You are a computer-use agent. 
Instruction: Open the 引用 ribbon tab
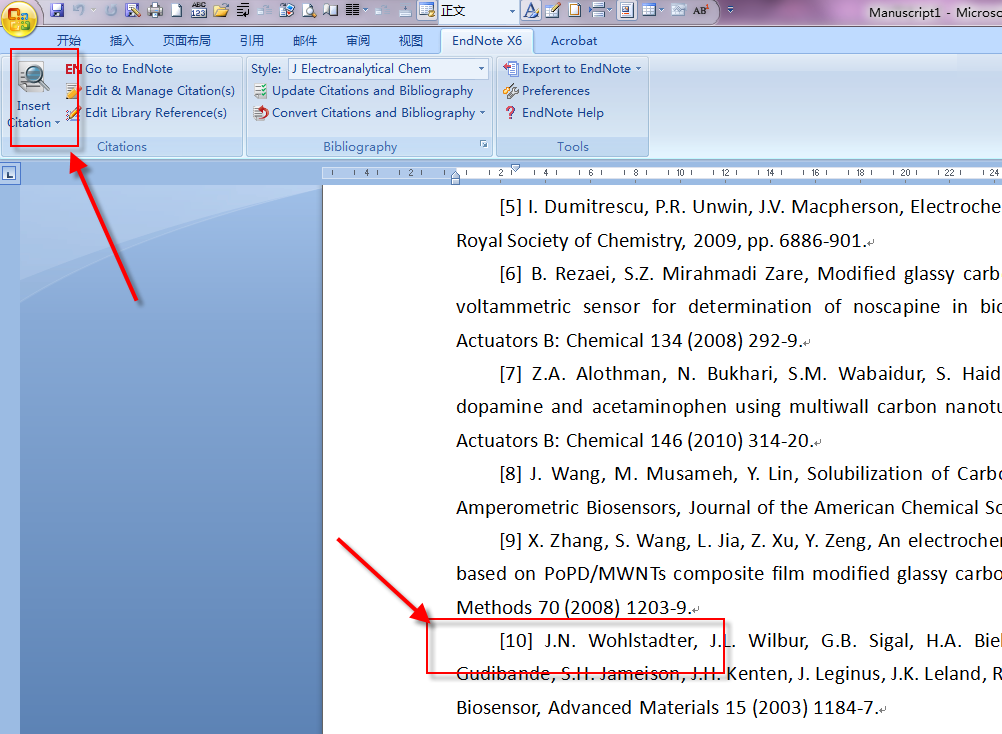[x=252, y=41]
